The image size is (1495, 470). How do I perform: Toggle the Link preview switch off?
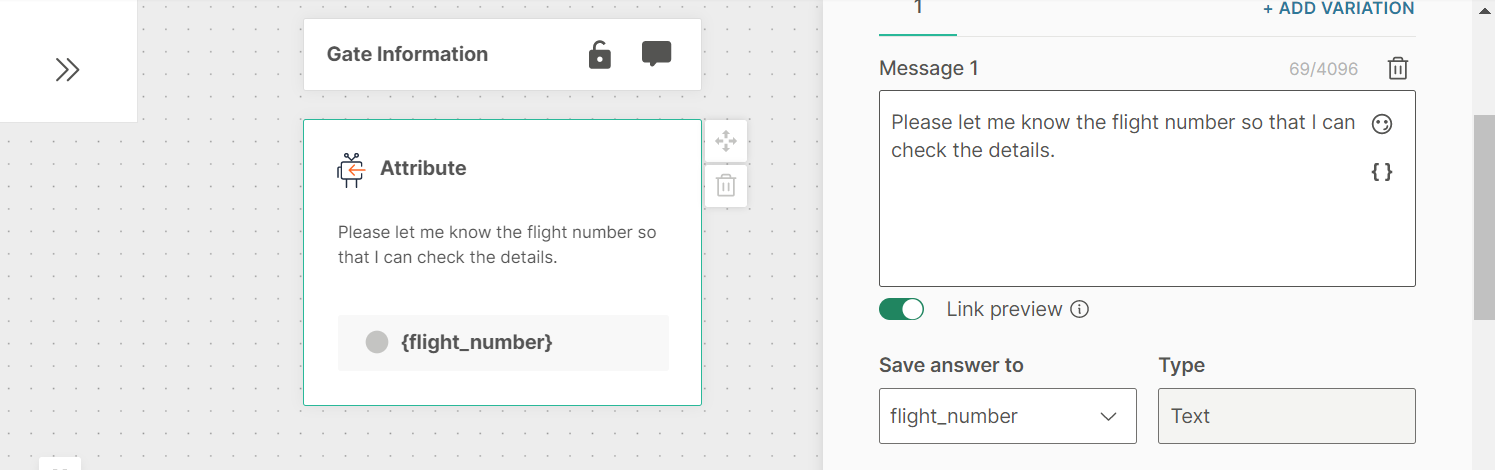click(x=901, y=309)
